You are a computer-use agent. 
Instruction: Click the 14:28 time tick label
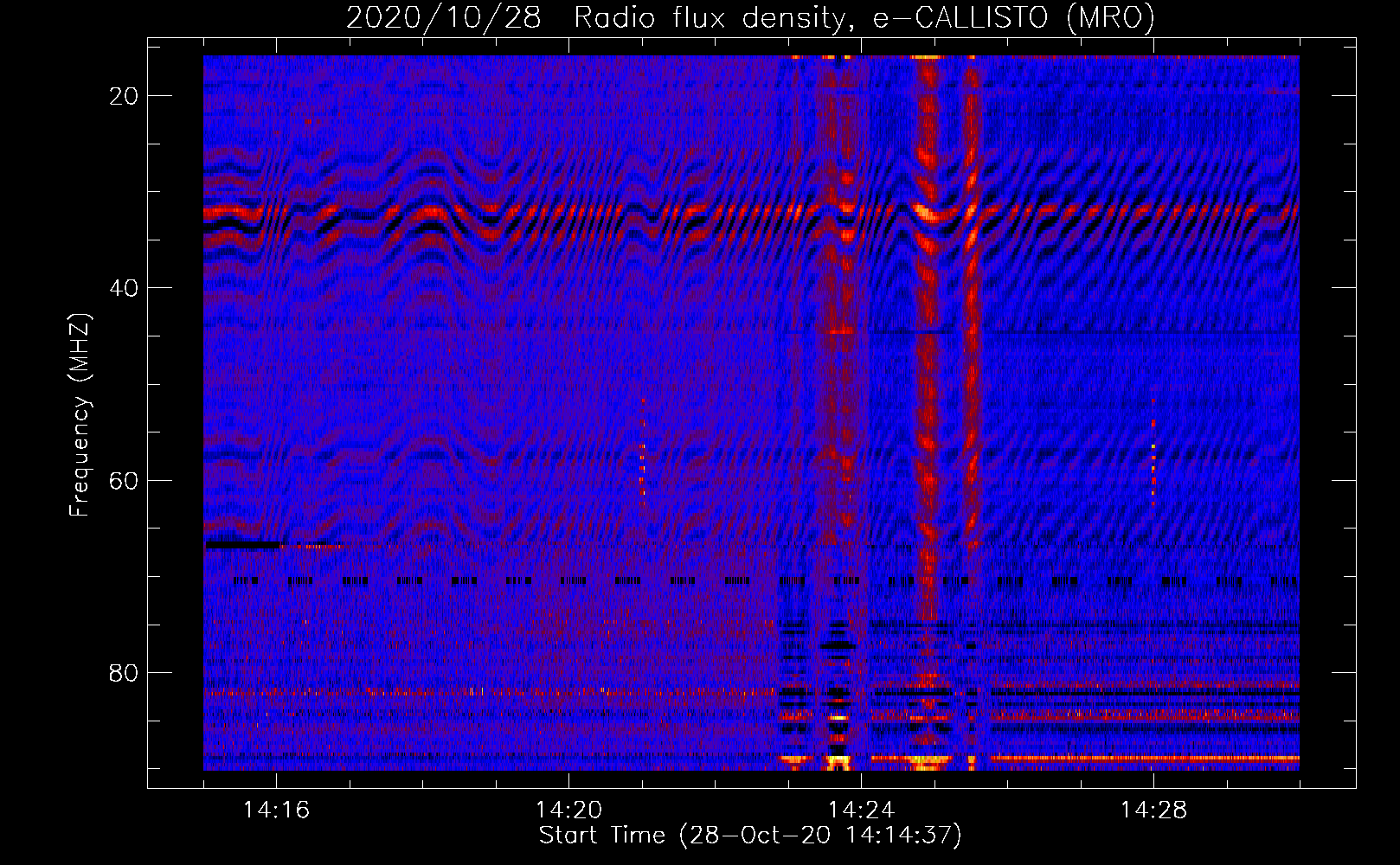tap(1153, 810)
